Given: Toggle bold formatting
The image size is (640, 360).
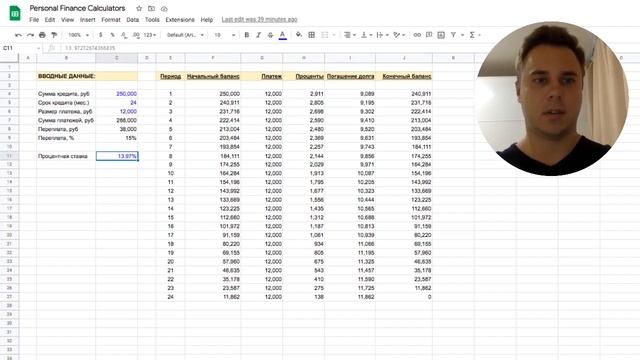Looking at the screenshot, I should point(247,35).
